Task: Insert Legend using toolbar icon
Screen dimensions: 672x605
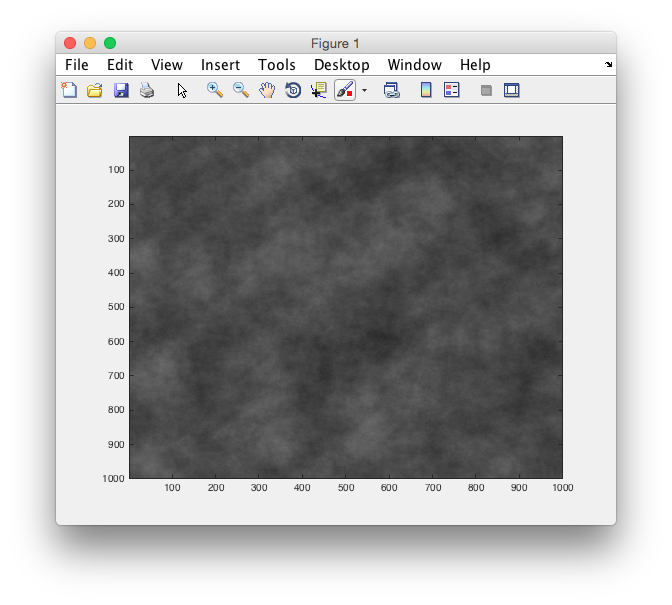Action: pyautogui.click(x=452, y=90)
